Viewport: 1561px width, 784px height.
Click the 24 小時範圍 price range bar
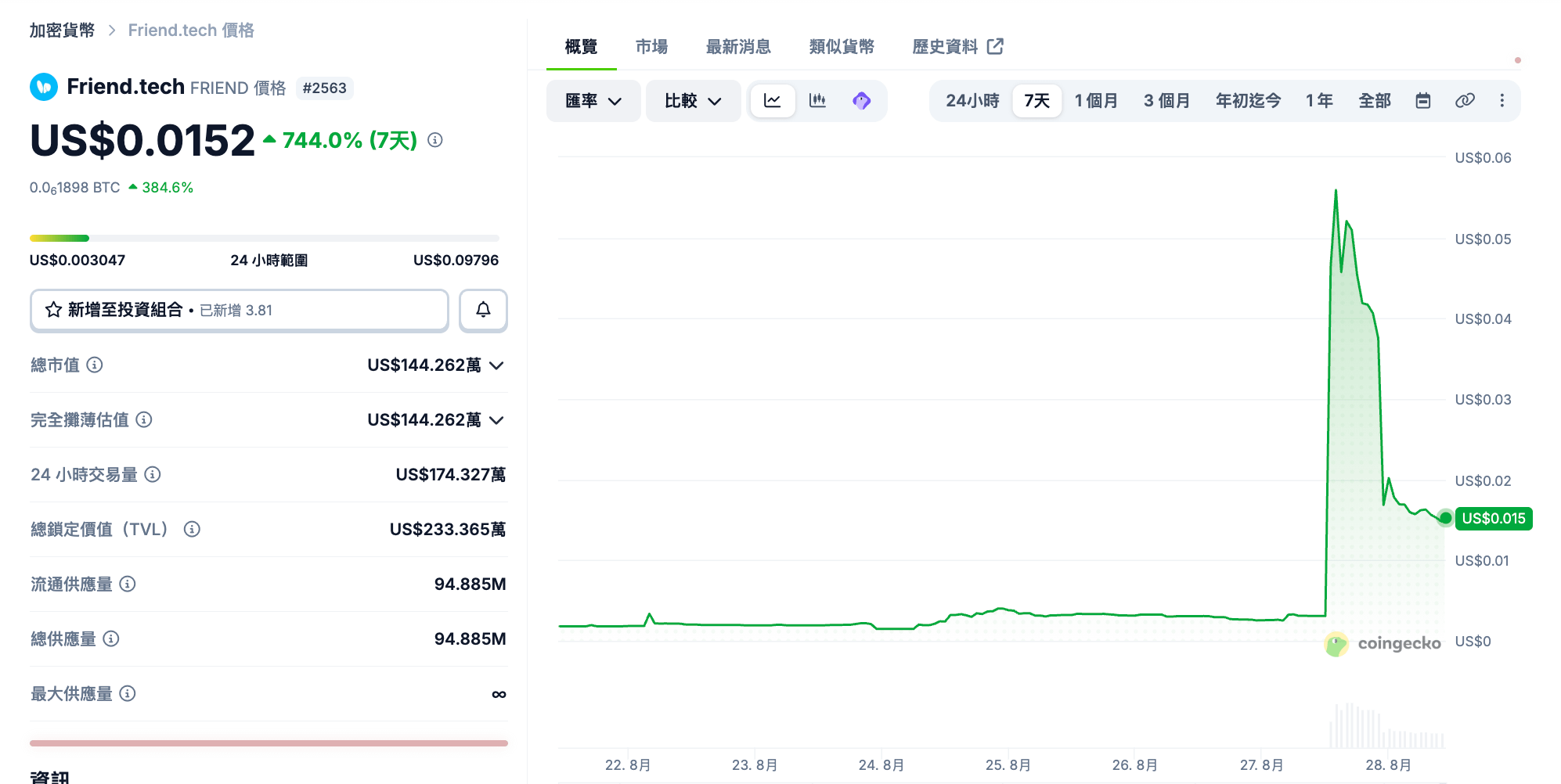(x=265, y=238)
